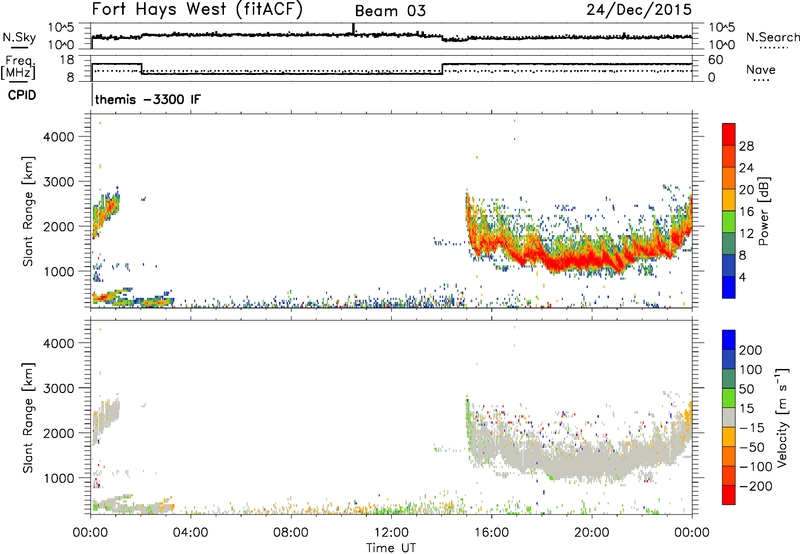Click the noise spike in the N.Sky trace

(x=353, y=29)
